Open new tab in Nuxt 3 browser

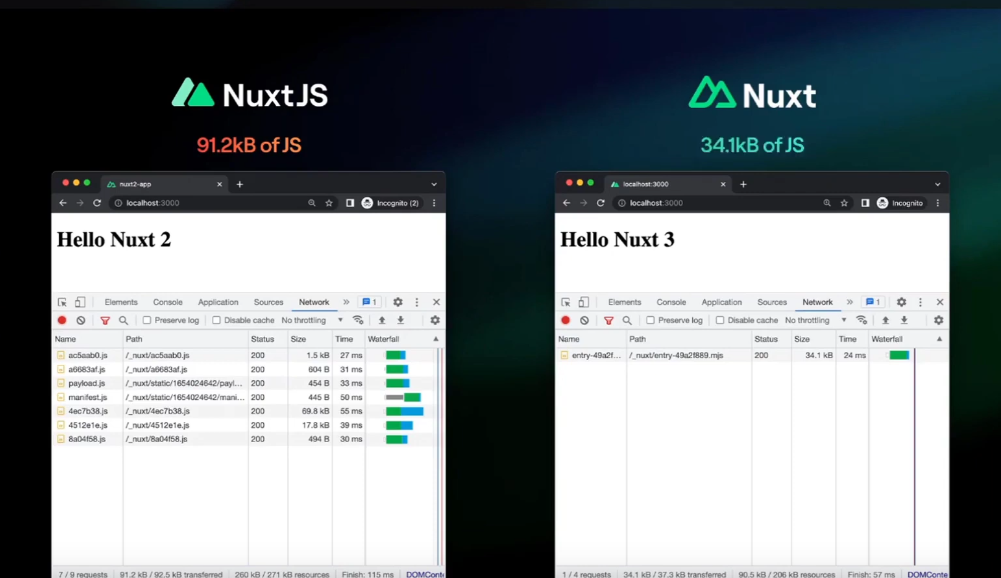(x=744, y=184)
